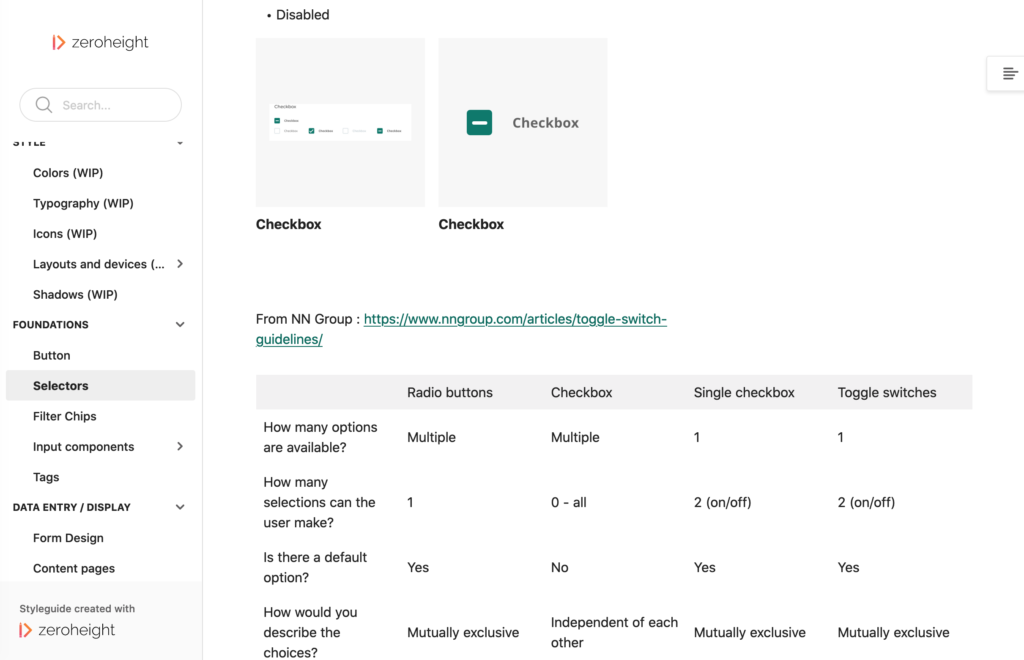Open the table of contents icon
1024x660 pixels.
[x=1009, y=73]
